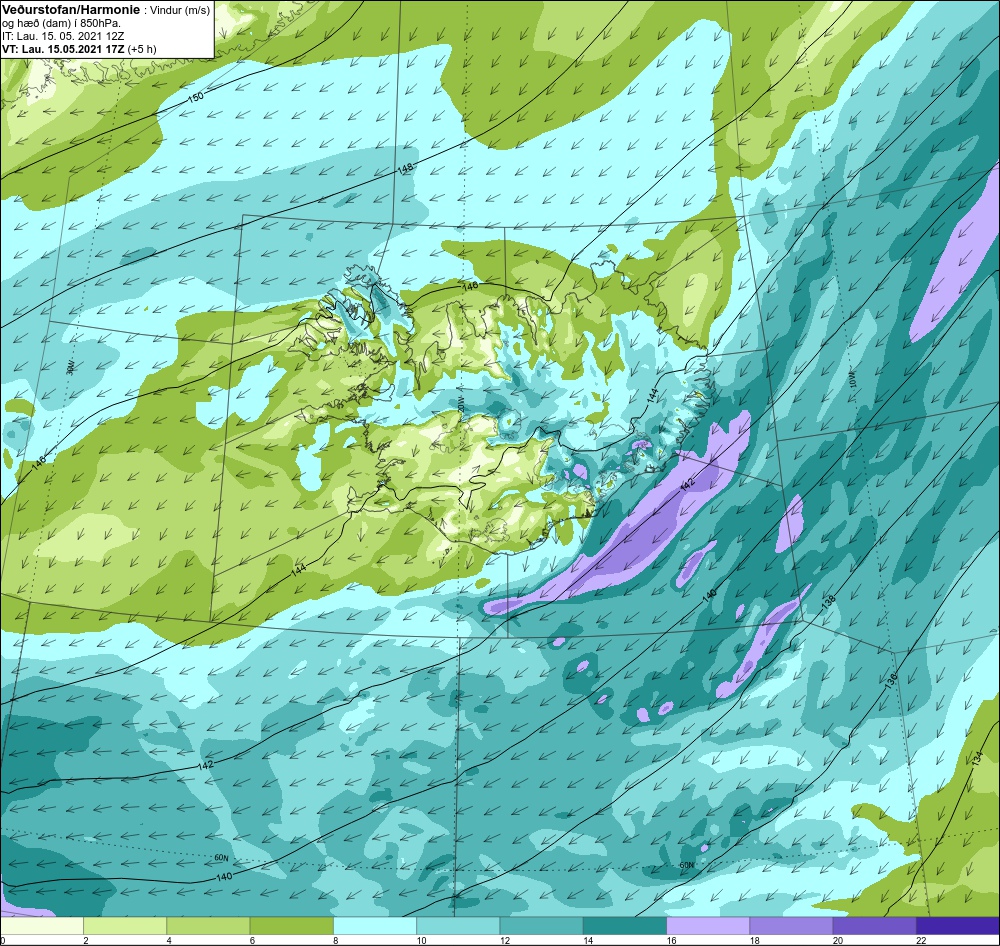Screen dimensions: 1000x946
Task: Click the 4–6 m/s green legend swatch
Action: (208, 925)
